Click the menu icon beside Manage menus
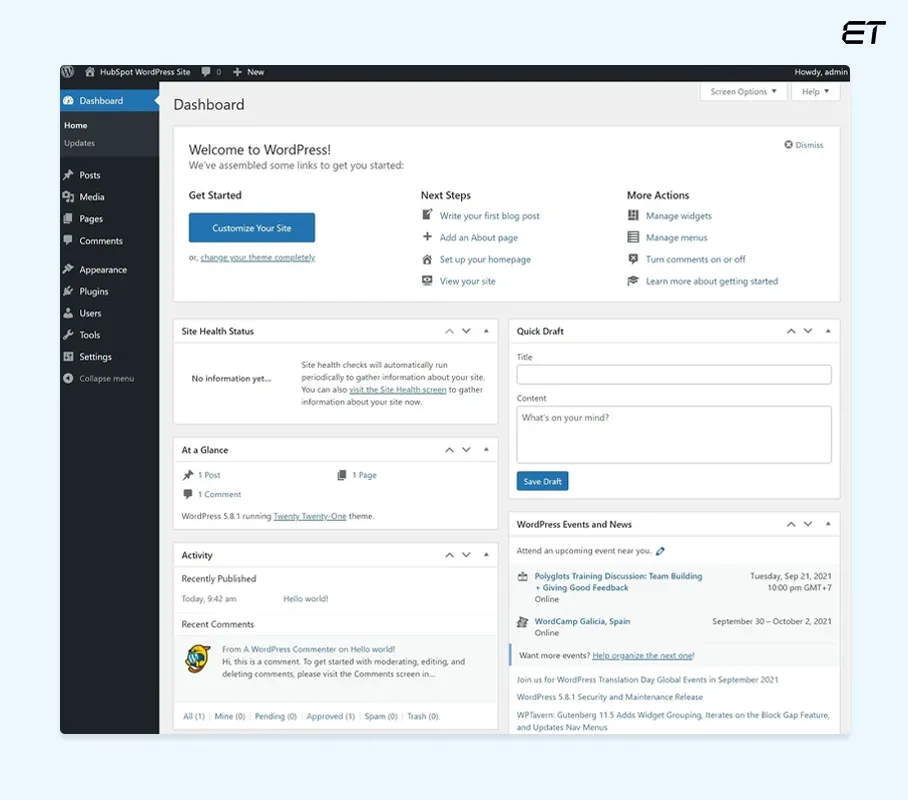 pyautogui.click(x=634, y=237)
